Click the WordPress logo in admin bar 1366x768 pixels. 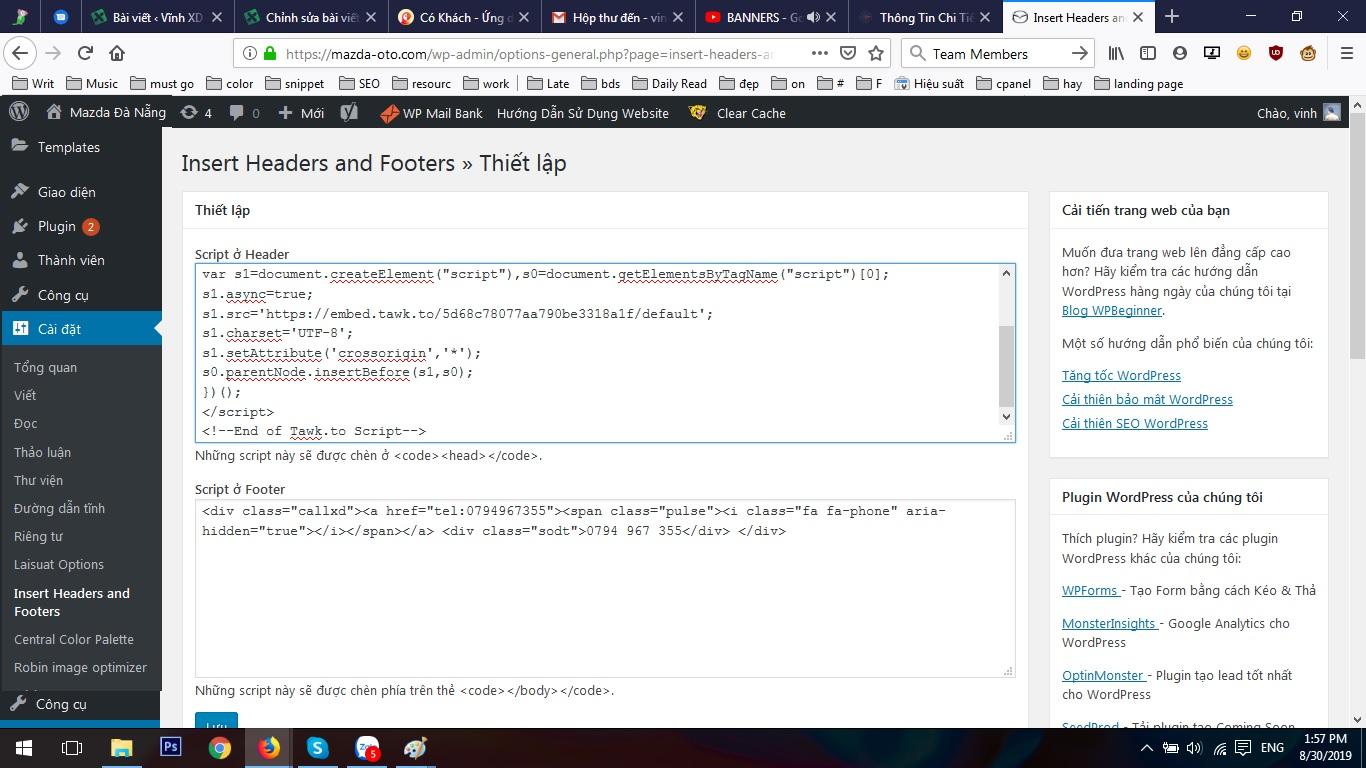(18, 113)
